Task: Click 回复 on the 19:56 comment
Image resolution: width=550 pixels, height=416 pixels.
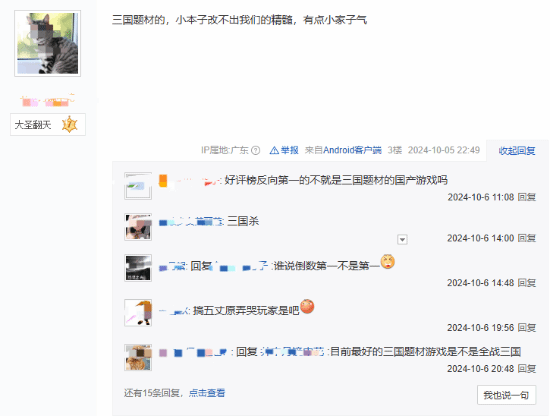Action: pos(527,328)
